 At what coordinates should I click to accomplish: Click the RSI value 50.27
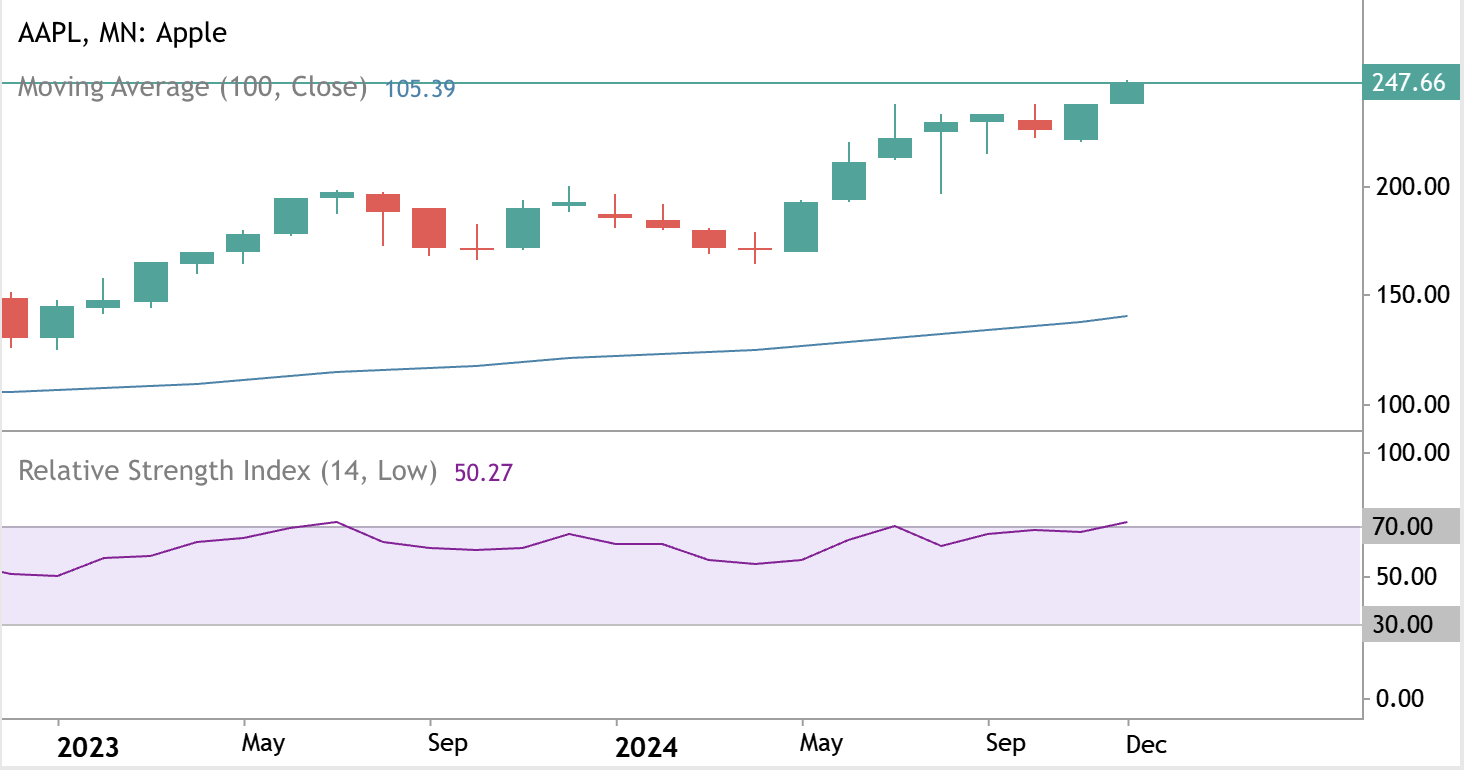pos(483,472)
